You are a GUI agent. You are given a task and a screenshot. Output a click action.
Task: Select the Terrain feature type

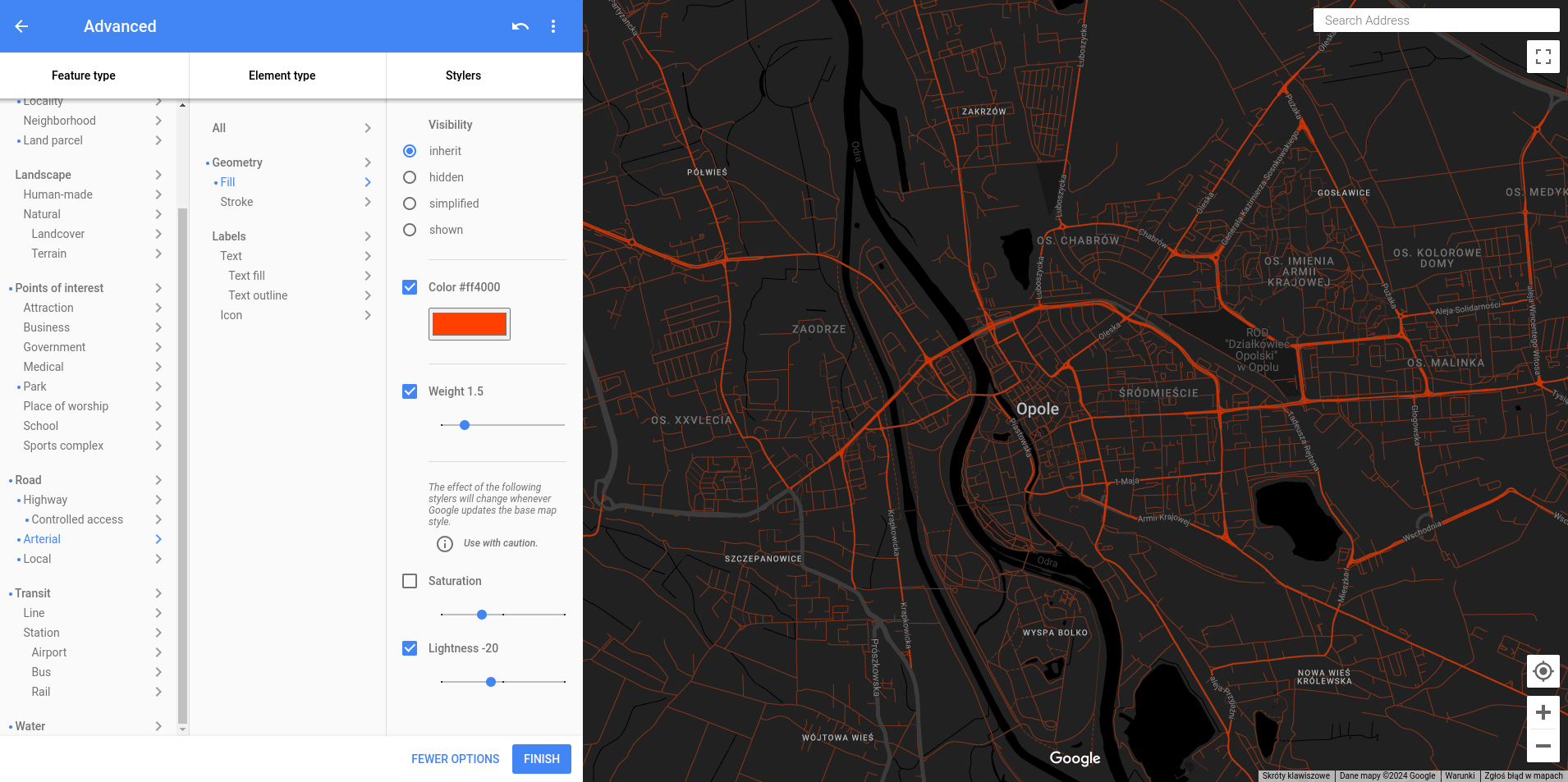49,254
